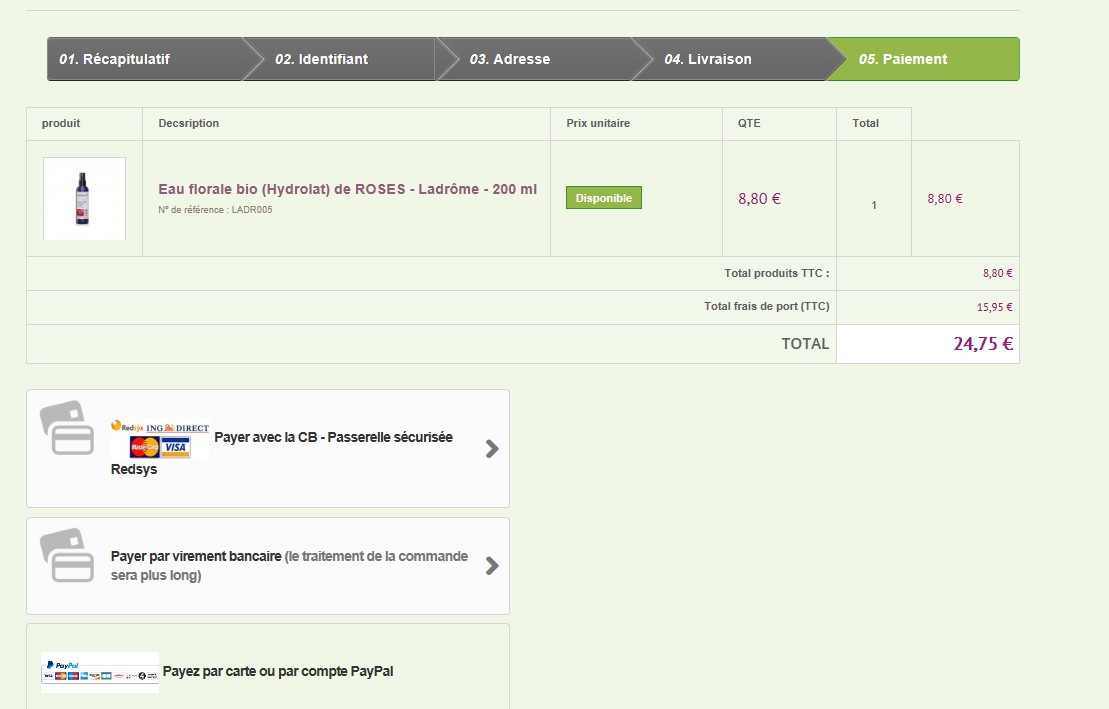This screenshot has width=1109, height=709.
Task: Select Payez par carte ou compte PayPal
Action: coord(278,671)
